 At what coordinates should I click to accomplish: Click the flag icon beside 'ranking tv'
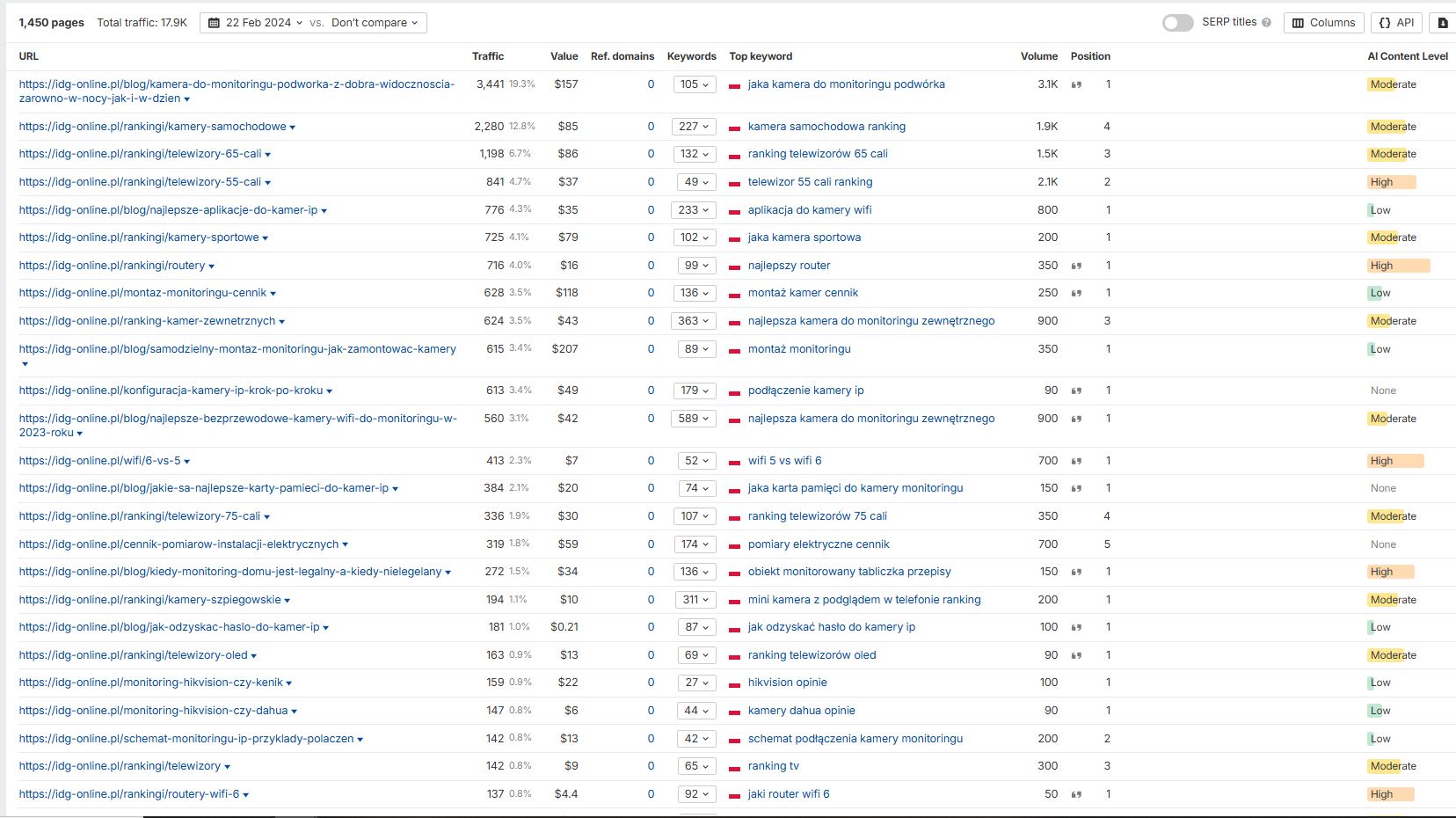(x=736, y=766)
